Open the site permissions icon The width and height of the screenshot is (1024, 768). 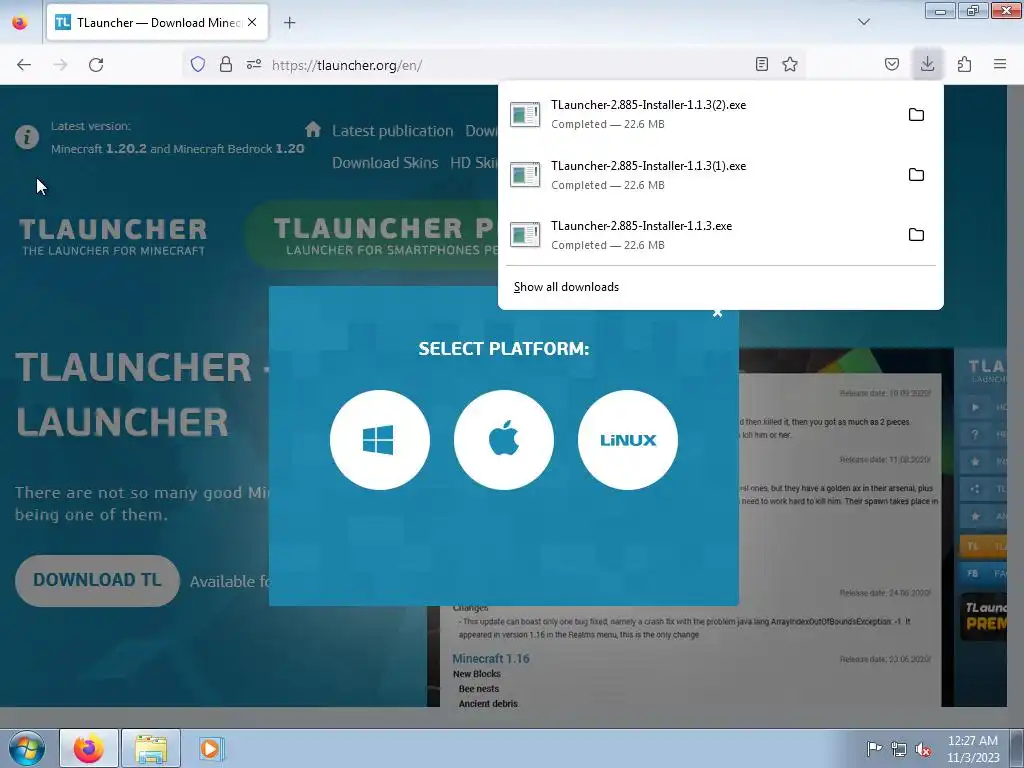[254, 64]
